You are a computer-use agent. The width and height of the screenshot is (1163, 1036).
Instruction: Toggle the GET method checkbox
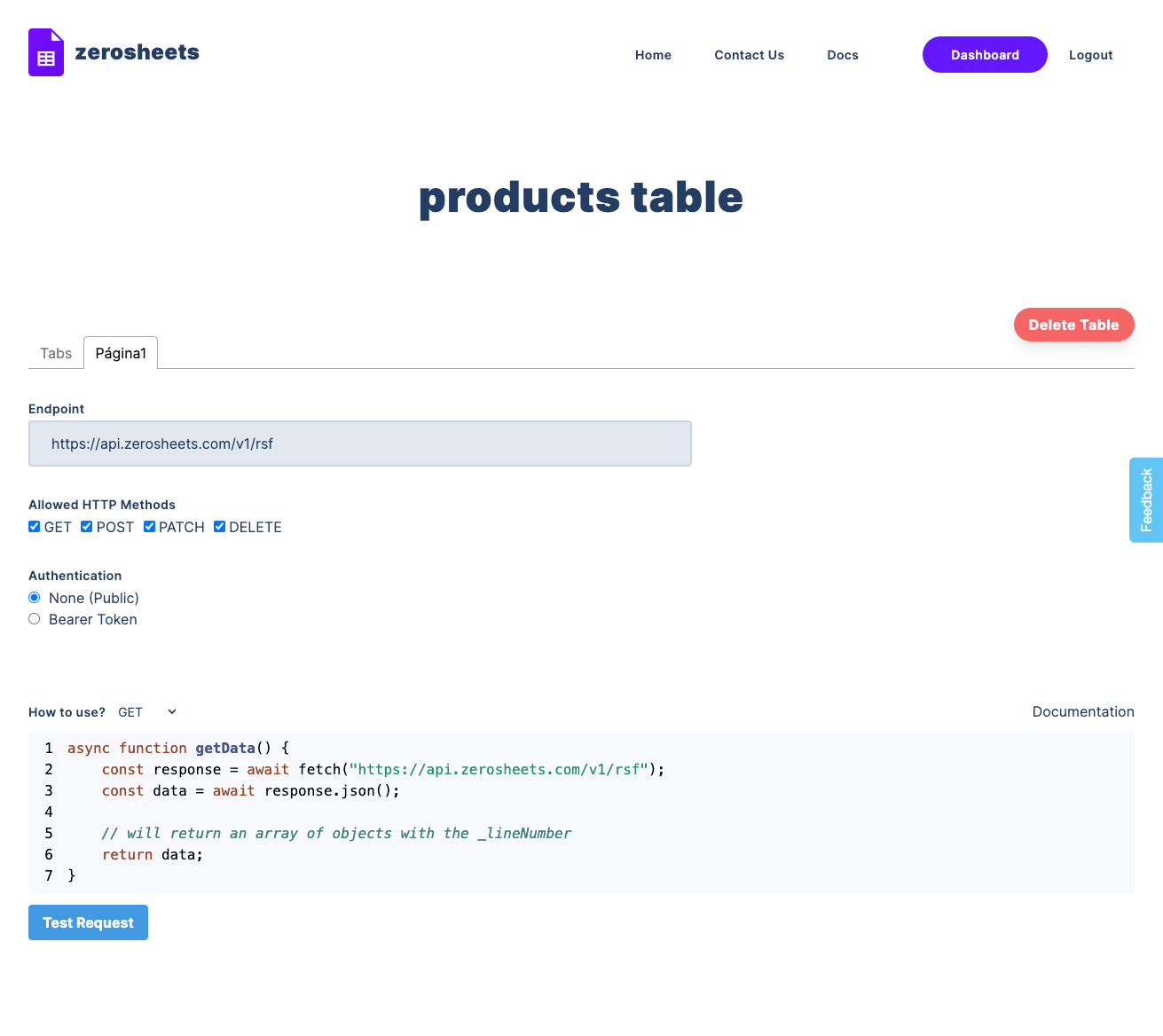pos(35,527)
